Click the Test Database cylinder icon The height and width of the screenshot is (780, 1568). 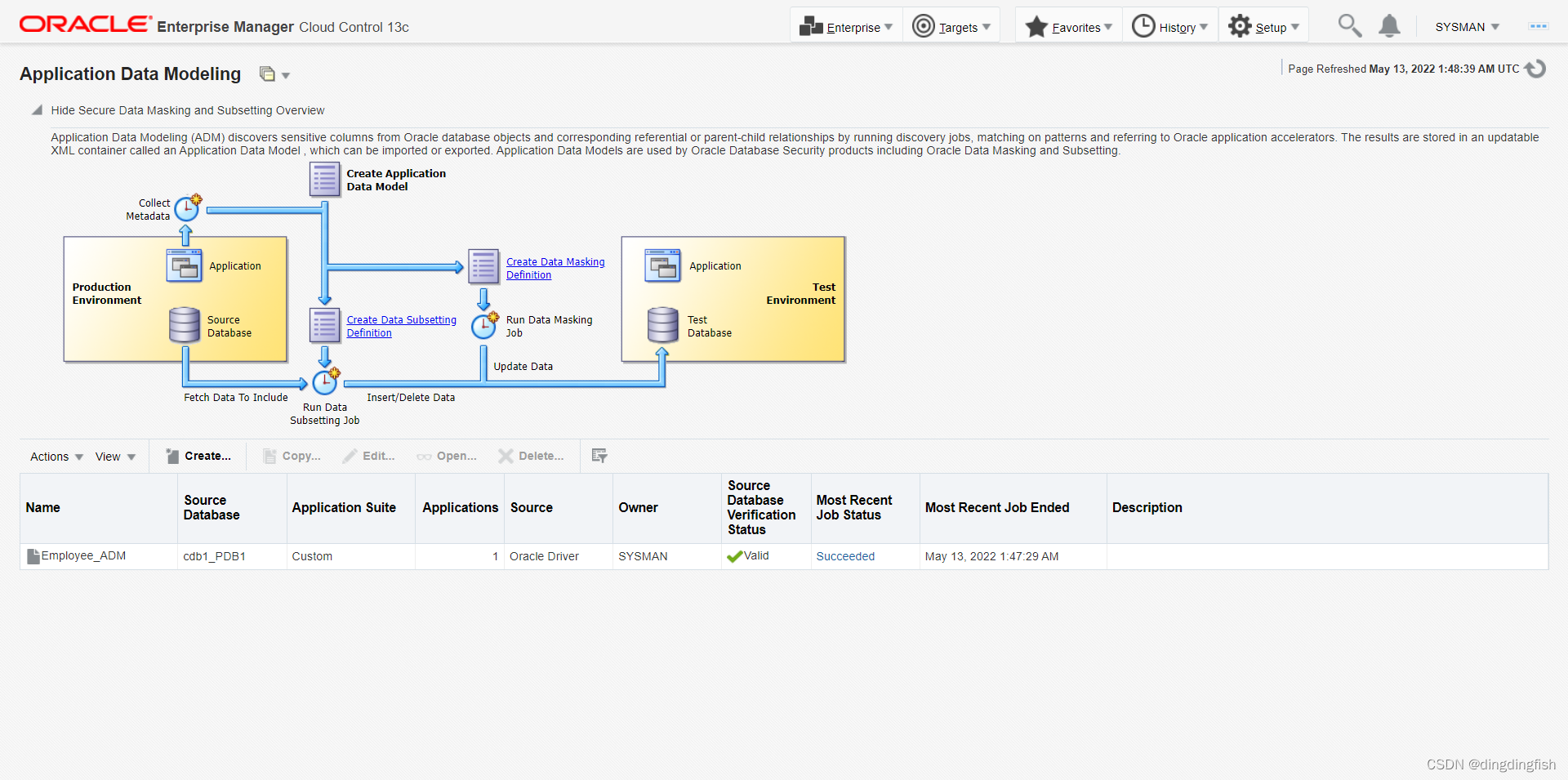(662, 325)
